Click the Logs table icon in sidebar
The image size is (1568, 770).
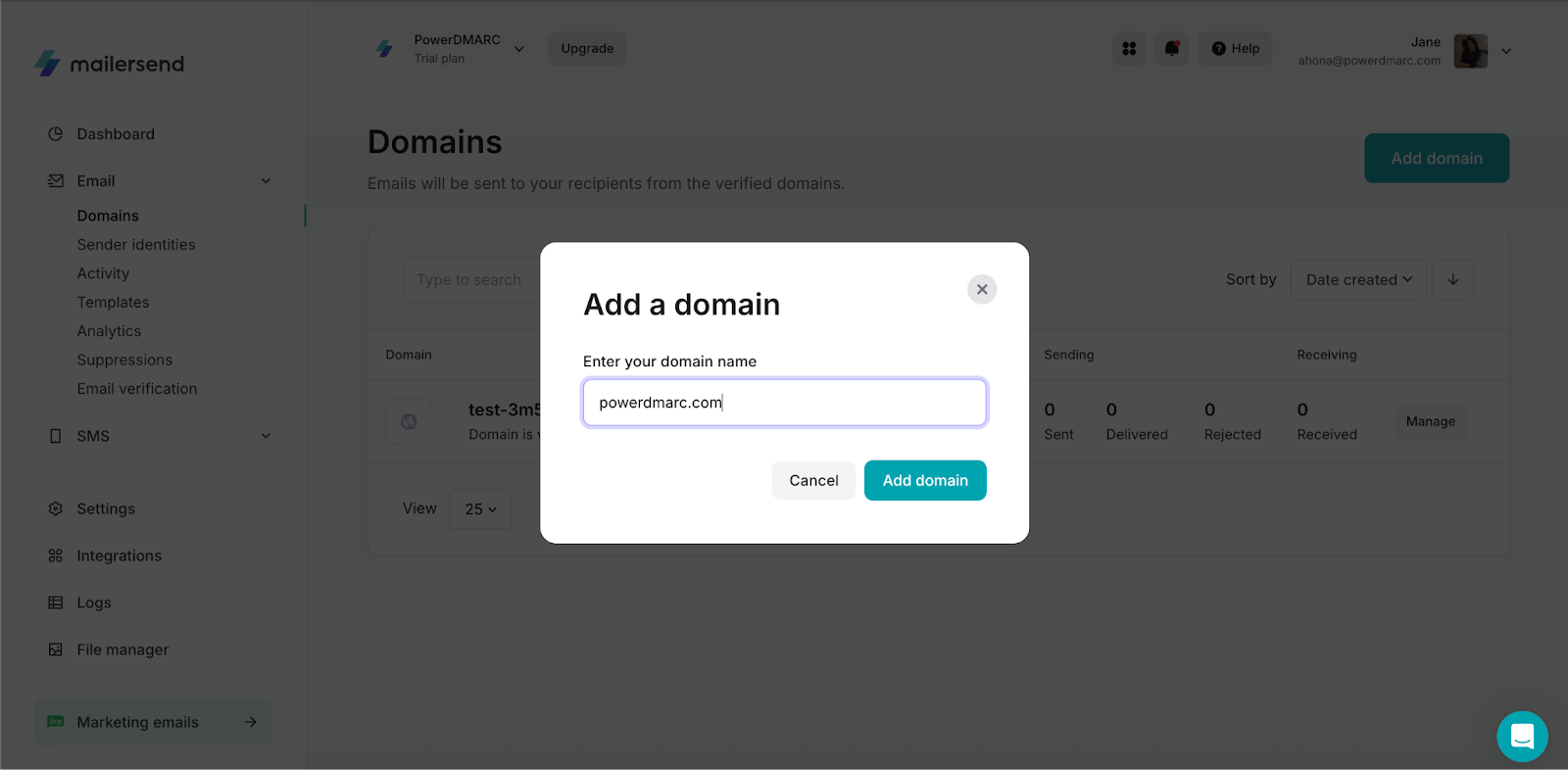(56, 602)
